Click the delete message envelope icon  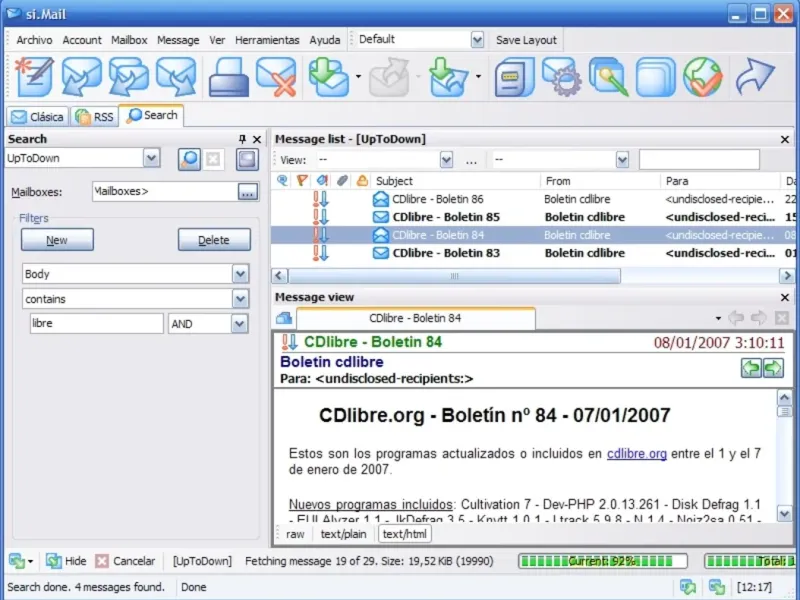(x=276, y=77)
